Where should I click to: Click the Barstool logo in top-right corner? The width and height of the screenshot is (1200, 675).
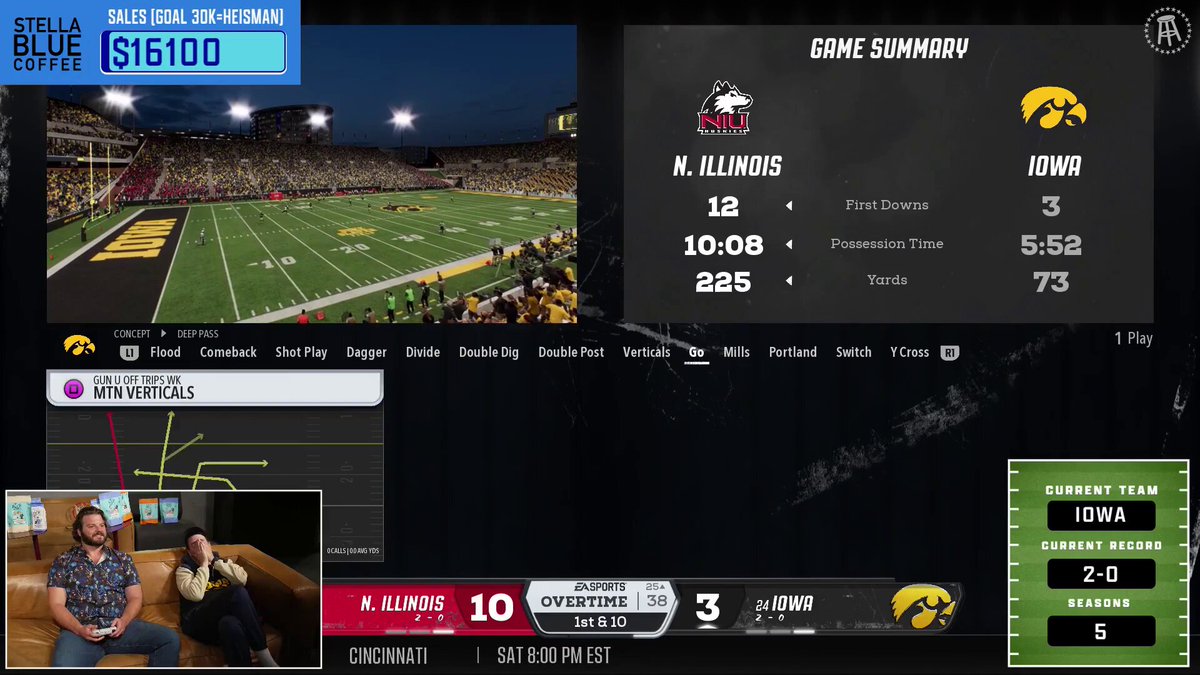coord(1166,31)
